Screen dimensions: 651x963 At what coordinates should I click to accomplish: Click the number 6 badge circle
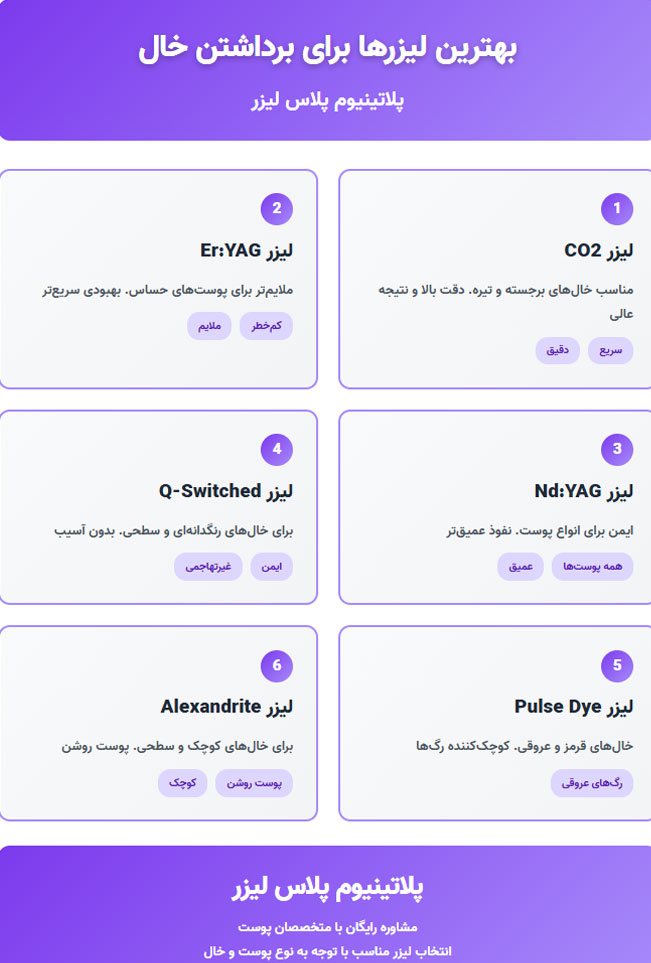276,665
